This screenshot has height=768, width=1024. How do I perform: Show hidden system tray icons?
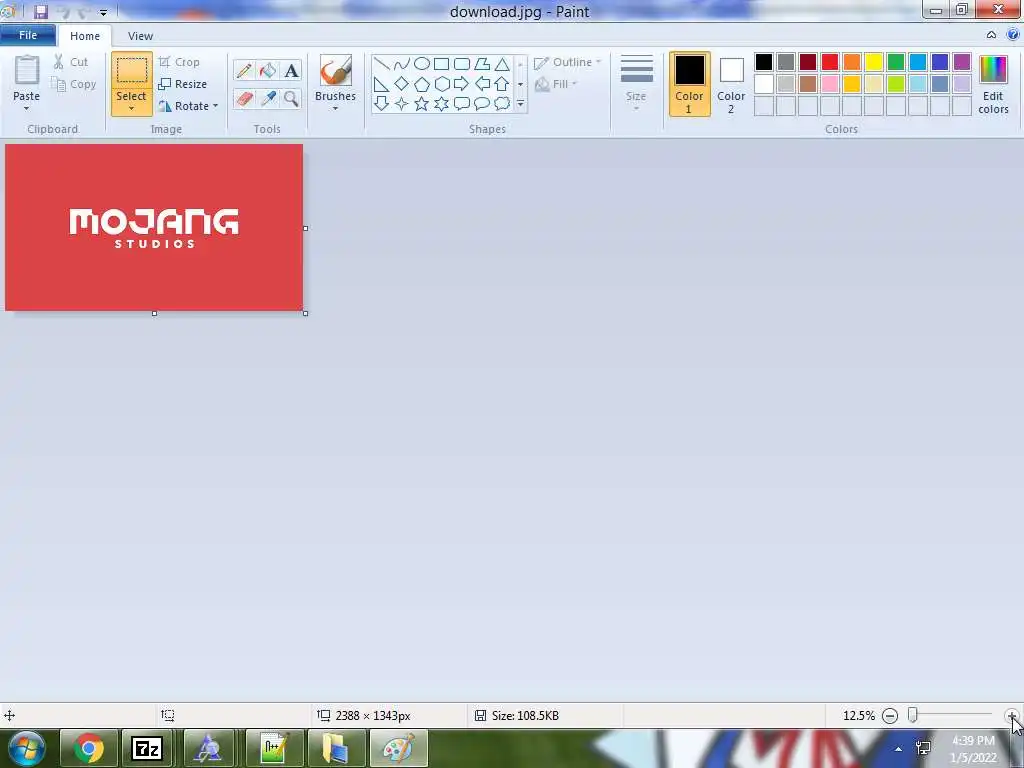tap(898, 749)
